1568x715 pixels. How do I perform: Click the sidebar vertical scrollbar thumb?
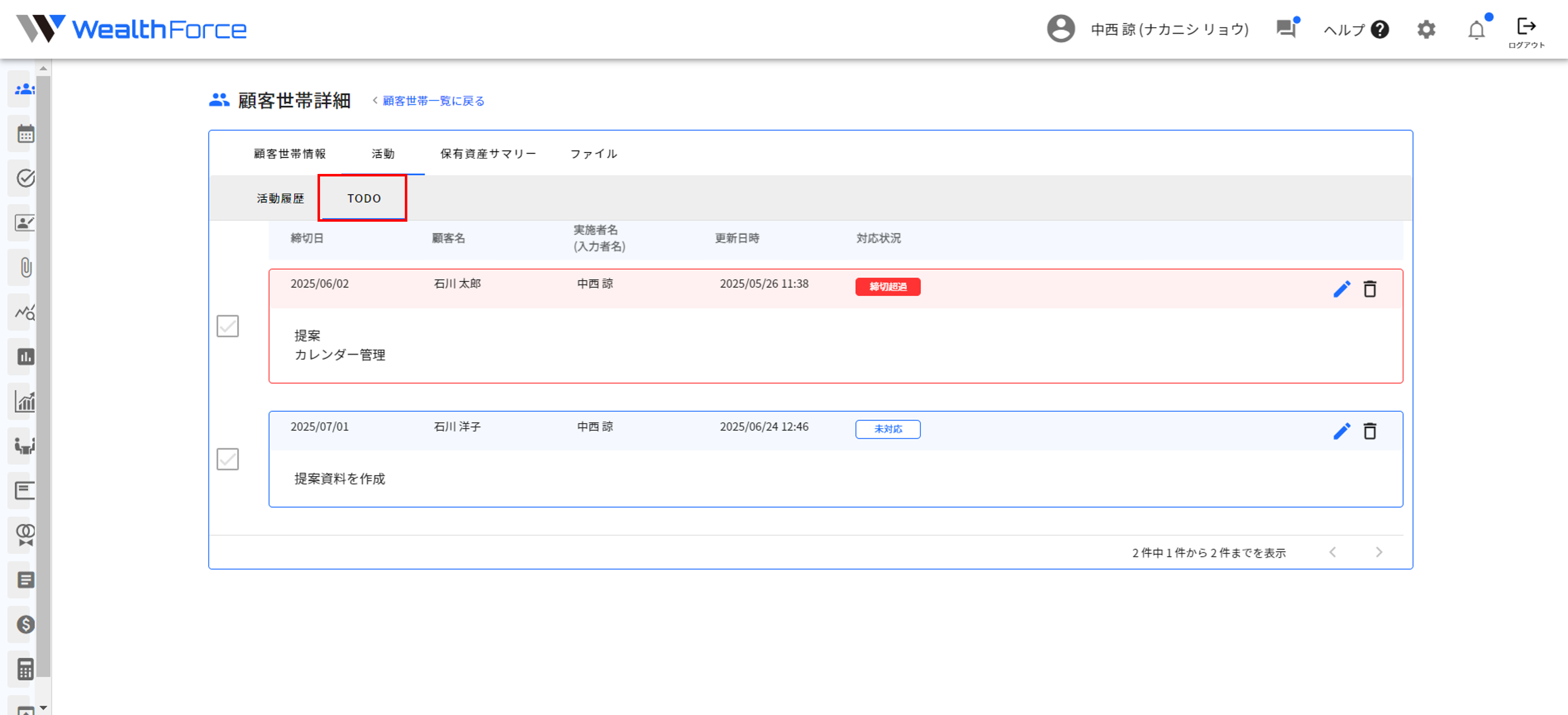[43, 376]
